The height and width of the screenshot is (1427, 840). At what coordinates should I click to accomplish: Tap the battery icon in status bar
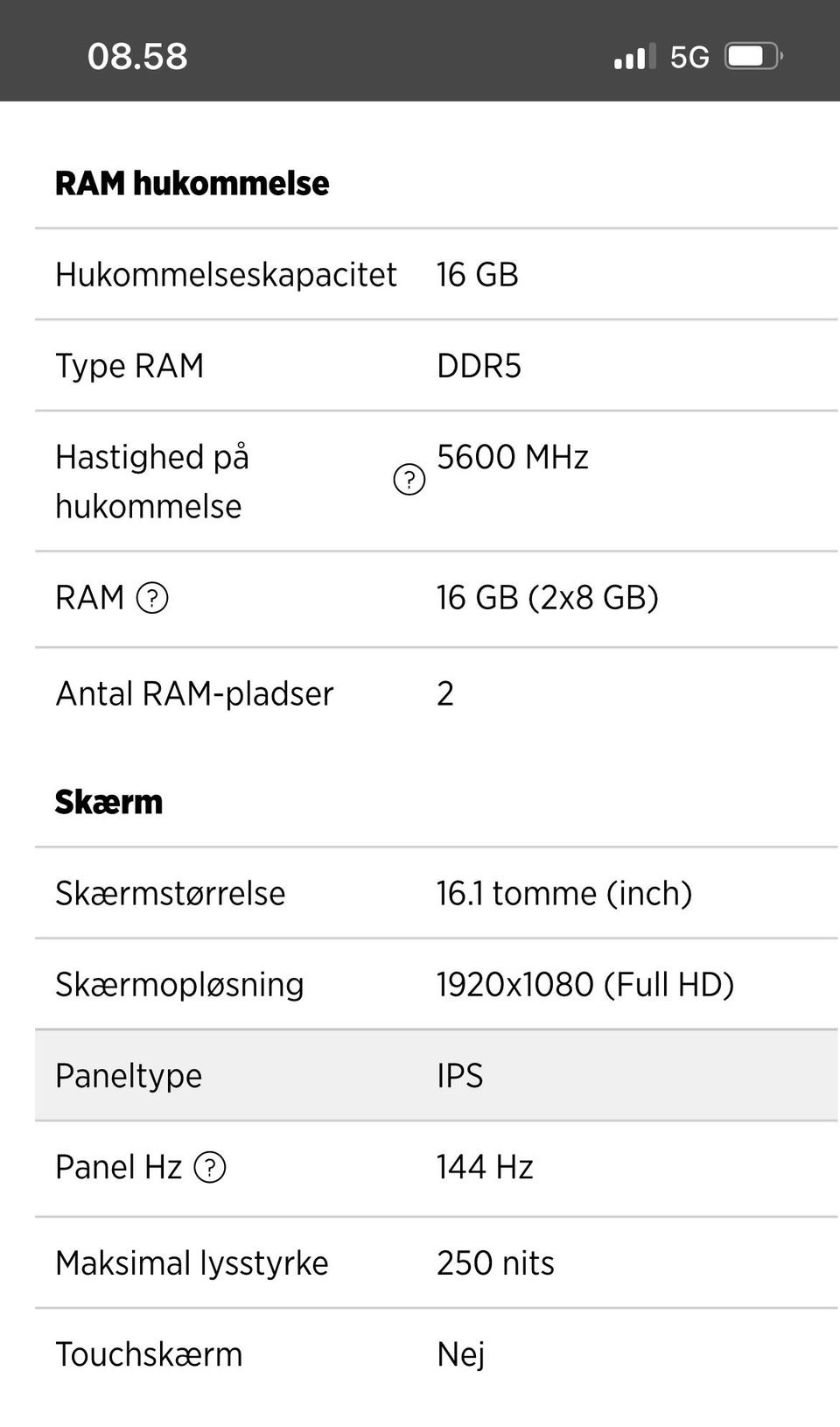coord(752,57)
